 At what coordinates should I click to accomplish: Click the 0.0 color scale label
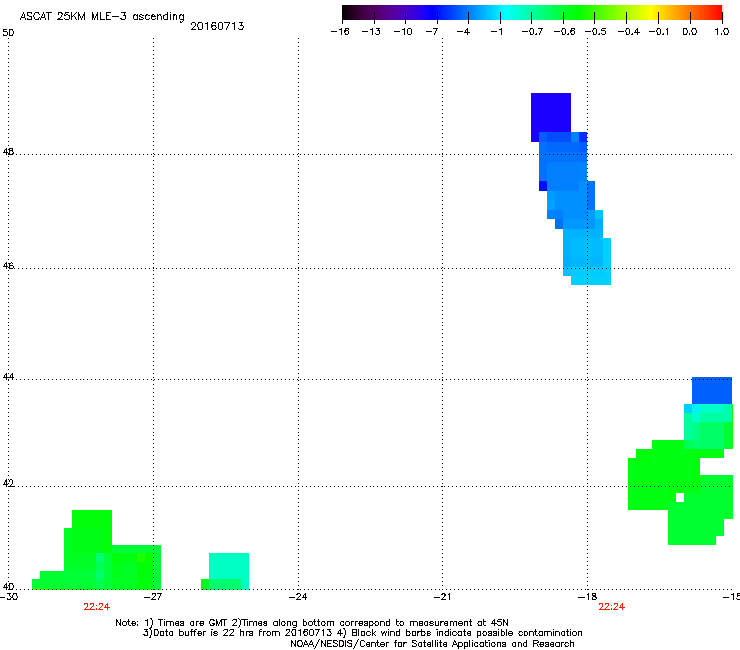(690, 32)
